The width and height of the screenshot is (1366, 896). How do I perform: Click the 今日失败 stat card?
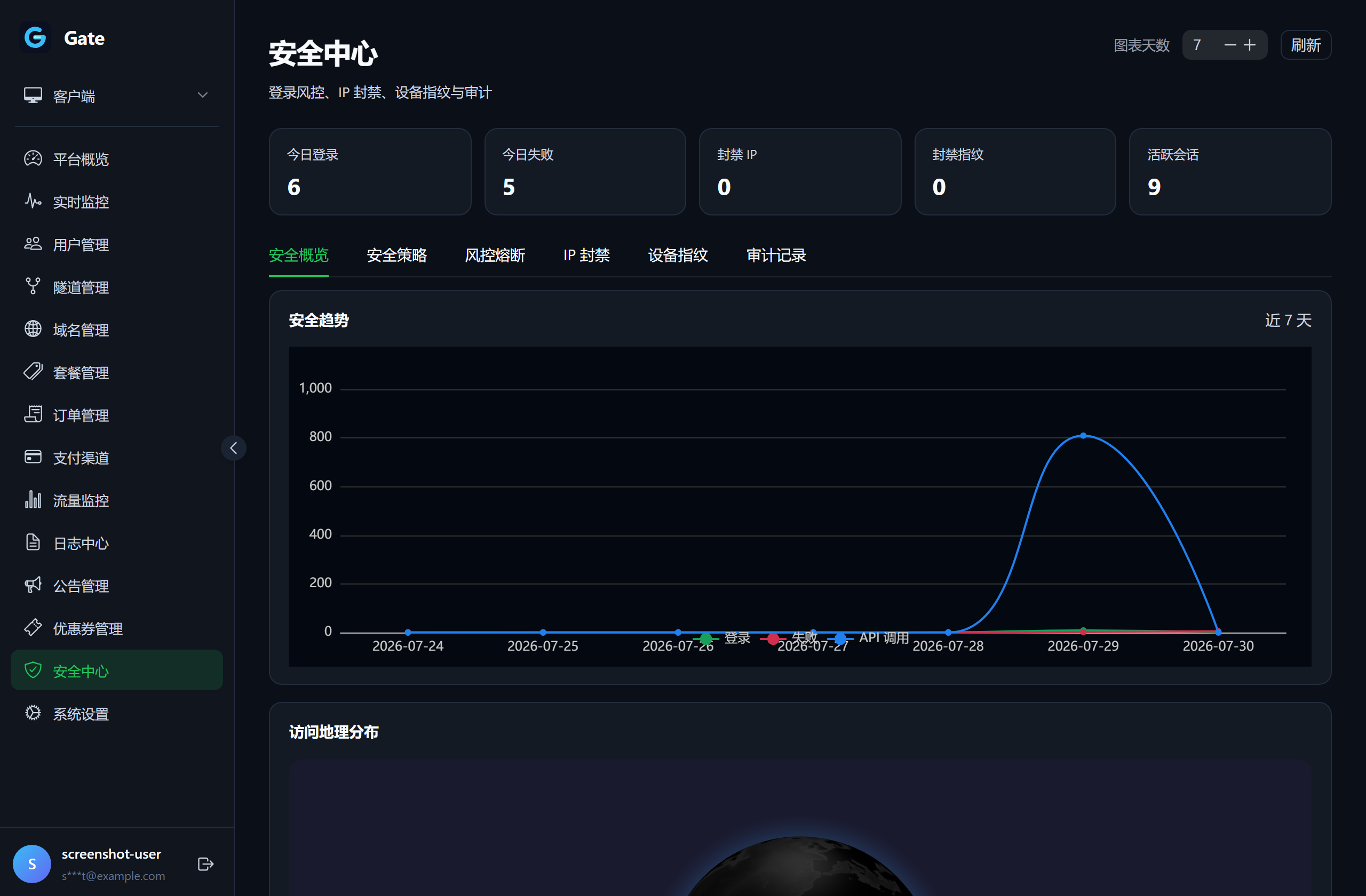(585, 172)
